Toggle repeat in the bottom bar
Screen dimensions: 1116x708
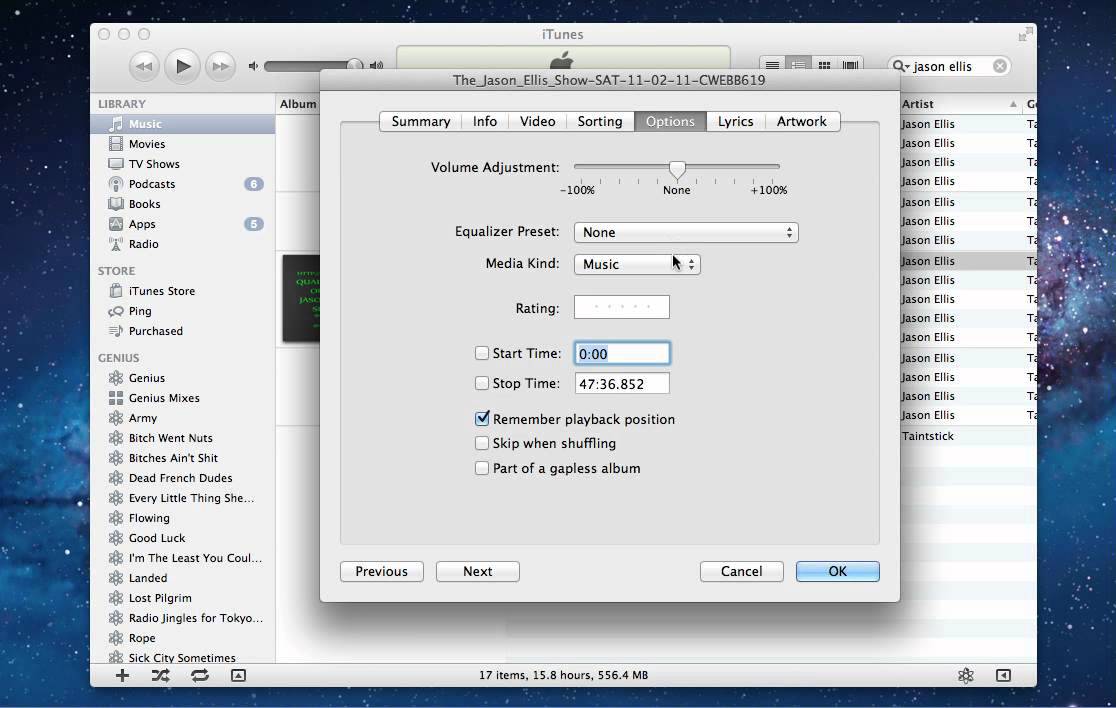[200, 675]
